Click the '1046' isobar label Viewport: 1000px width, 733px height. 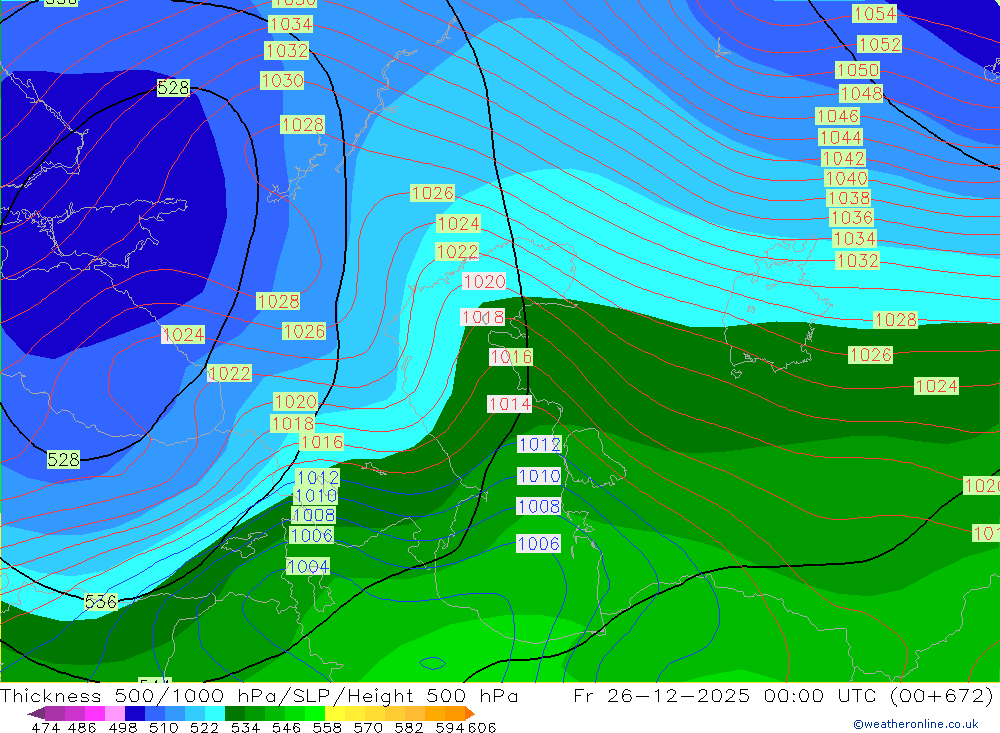(838, 116)
